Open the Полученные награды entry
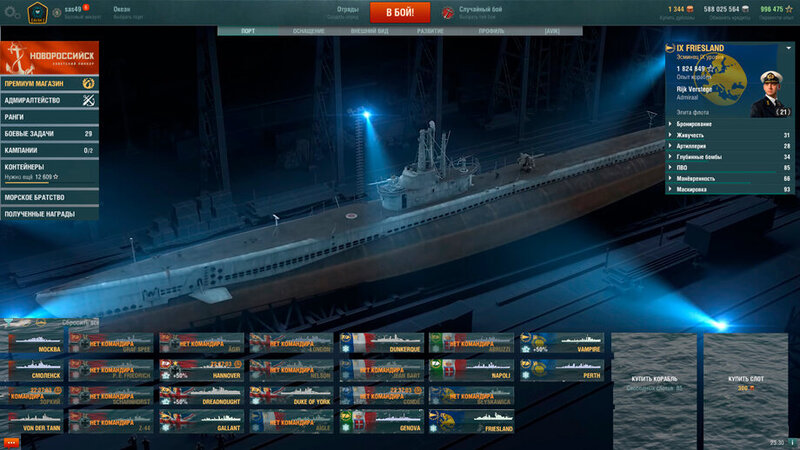The width and height of the screenshot is (800, 450). (49, 214)
